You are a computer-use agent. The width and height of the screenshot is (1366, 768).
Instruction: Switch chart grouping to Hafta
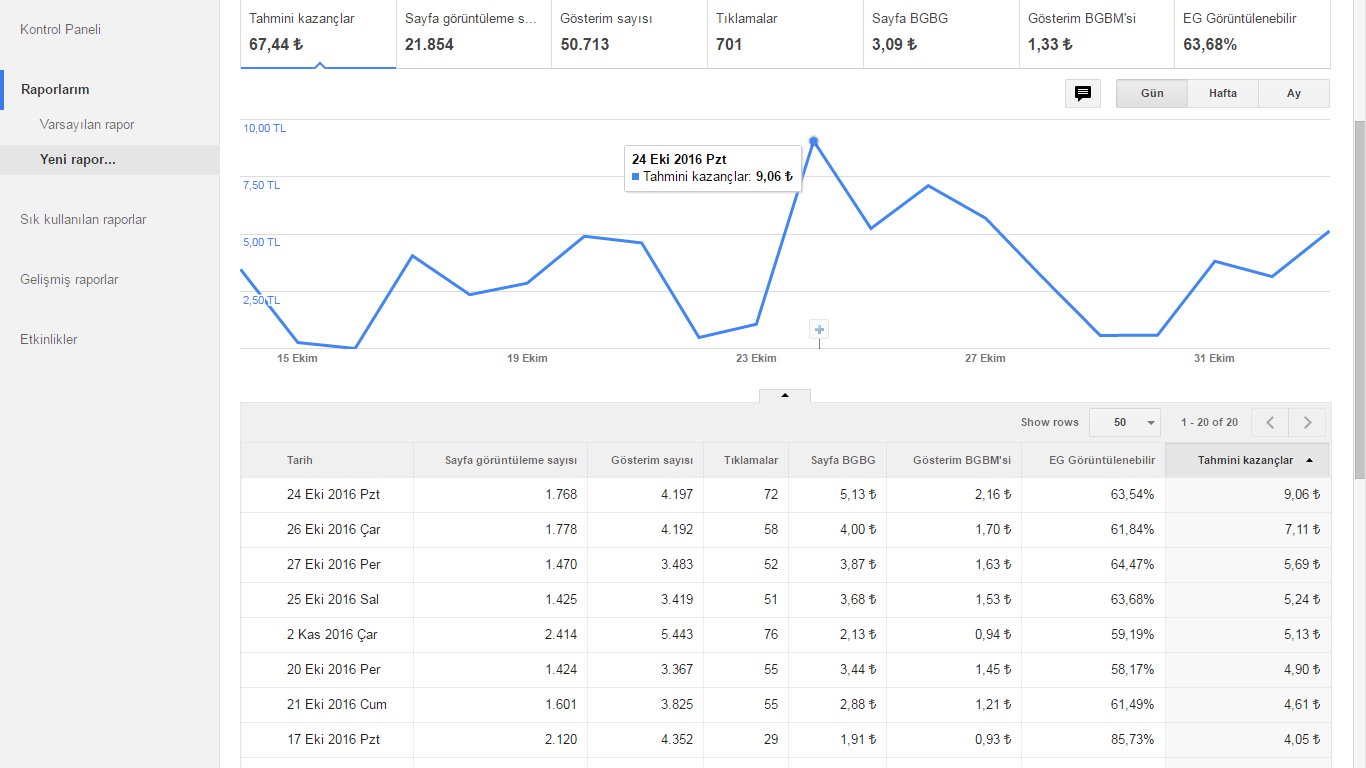pyautogui.click(x=1223, y=93)
